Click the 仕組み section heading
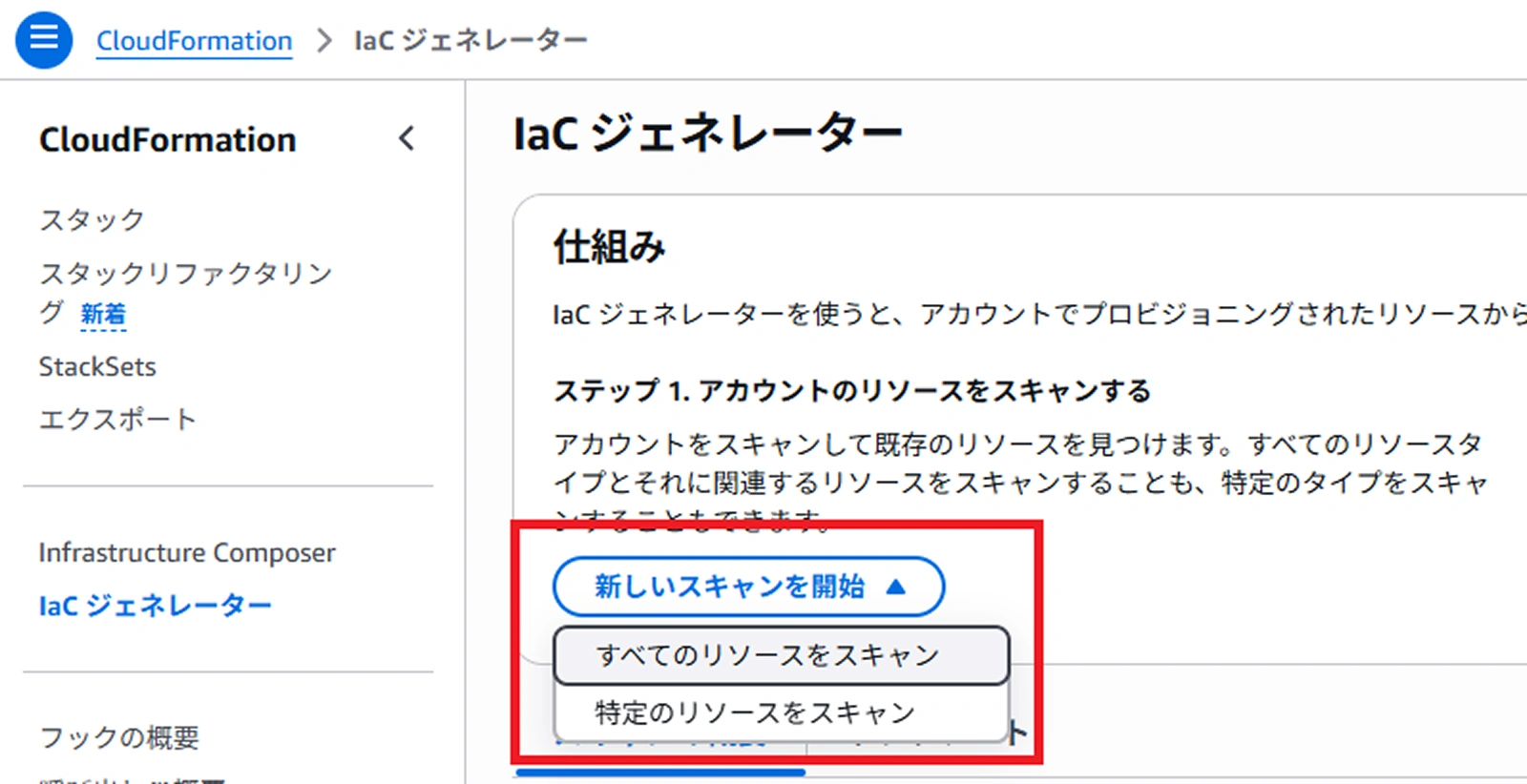Screen dimensions: 1527x784 pos(609,248)
